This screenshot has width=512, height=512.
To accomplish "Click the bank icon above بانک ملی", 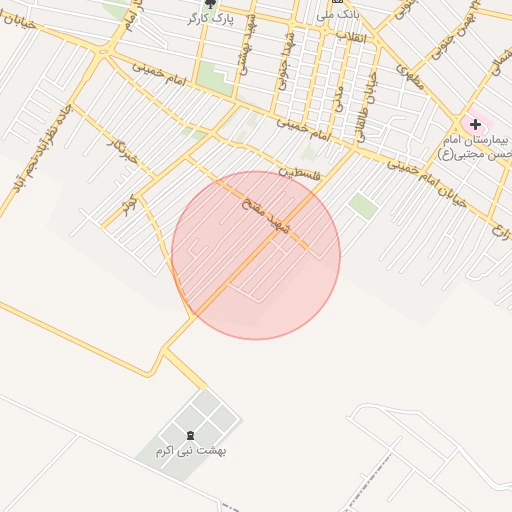I will 337,1.
